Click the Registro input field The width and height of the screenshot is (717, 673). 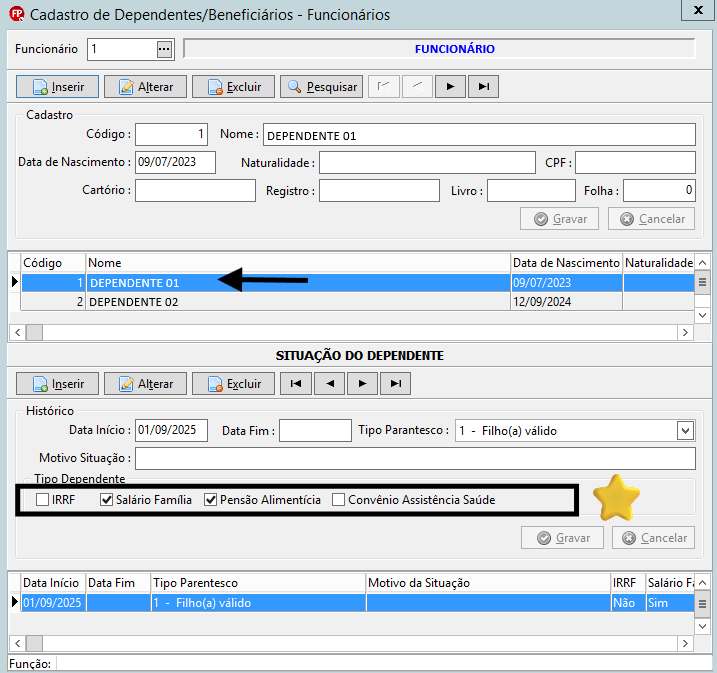click(x=380, y=191)
